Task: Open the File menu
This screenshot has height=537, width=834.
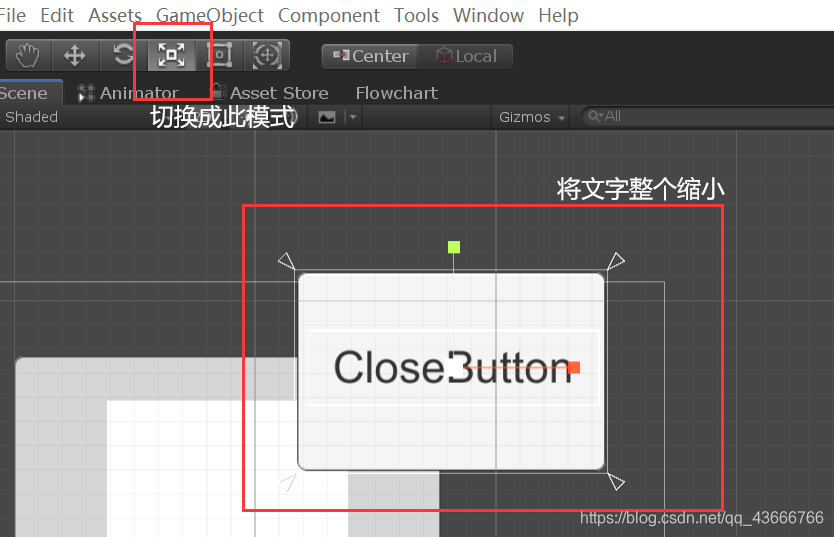Action: (12, 15)
